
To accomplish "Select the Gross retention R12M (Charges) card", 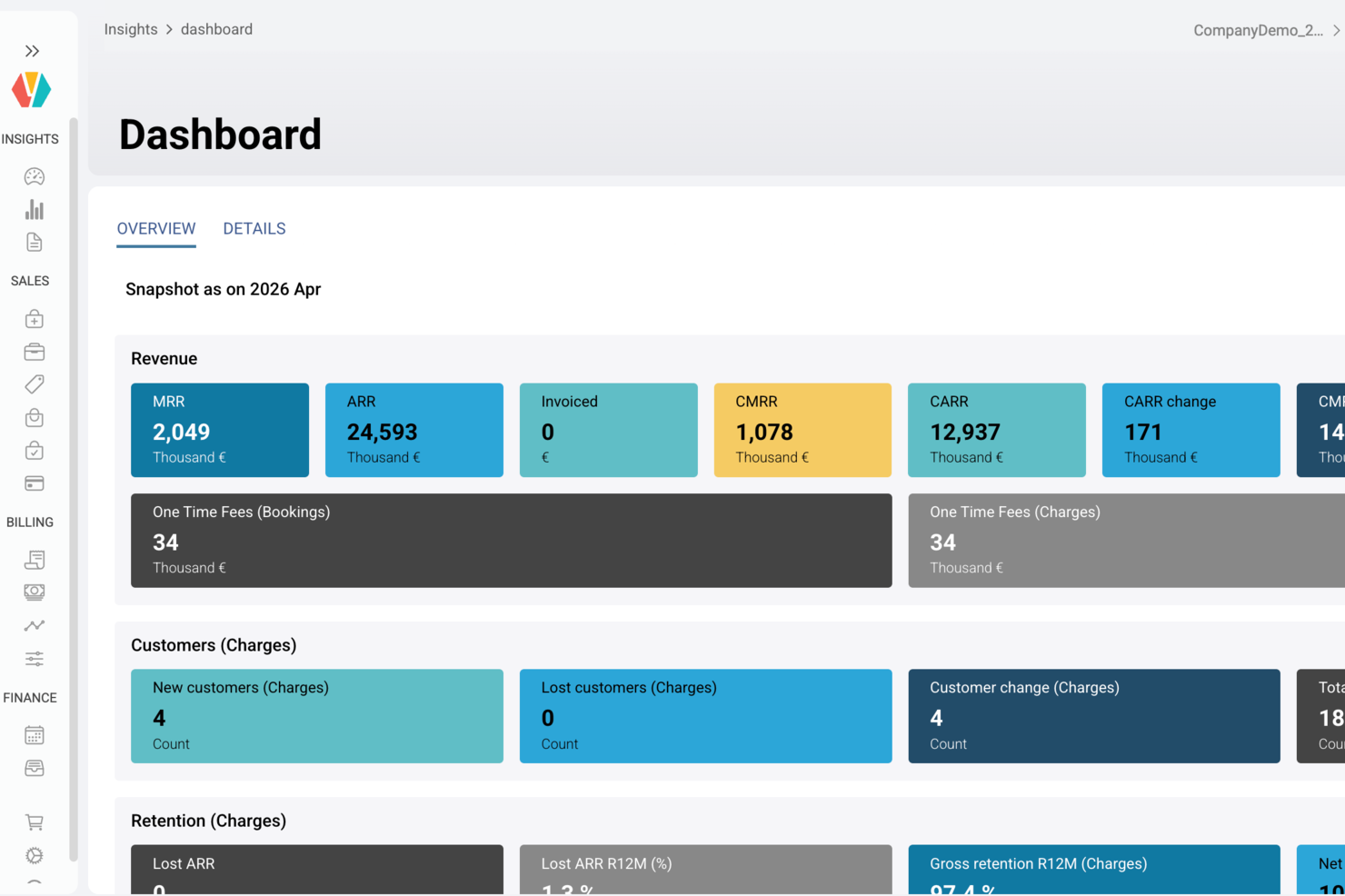I will click(x=1094, y=870).
